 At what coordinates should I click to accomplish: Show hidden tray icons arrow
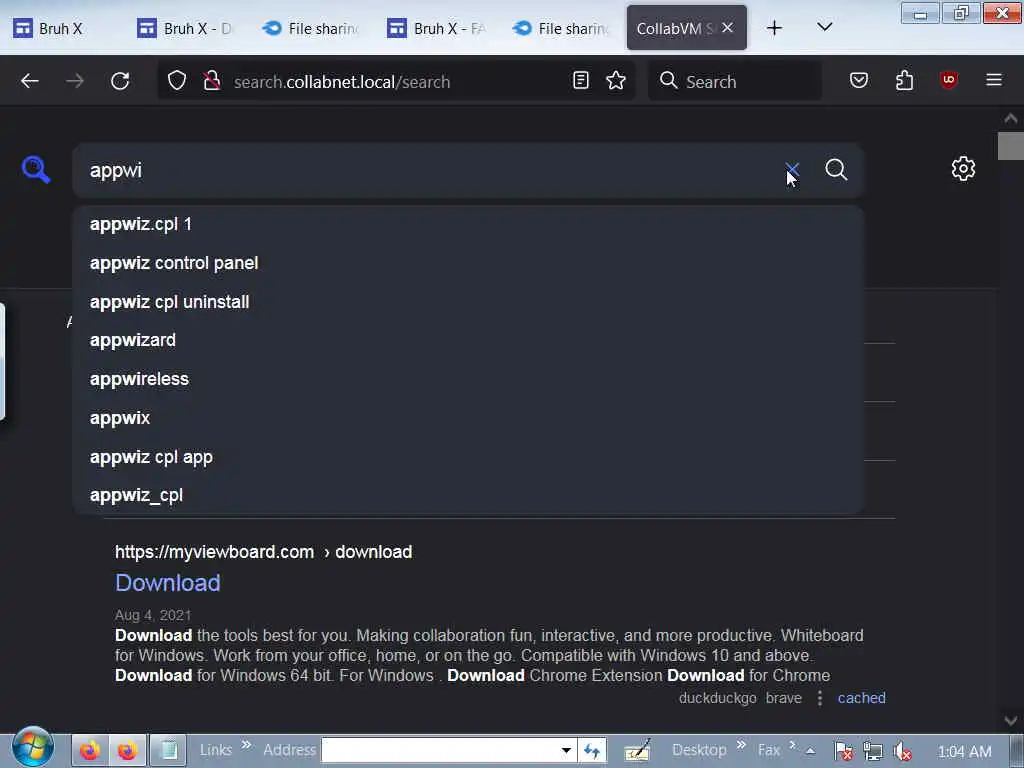tap(810, 751)
